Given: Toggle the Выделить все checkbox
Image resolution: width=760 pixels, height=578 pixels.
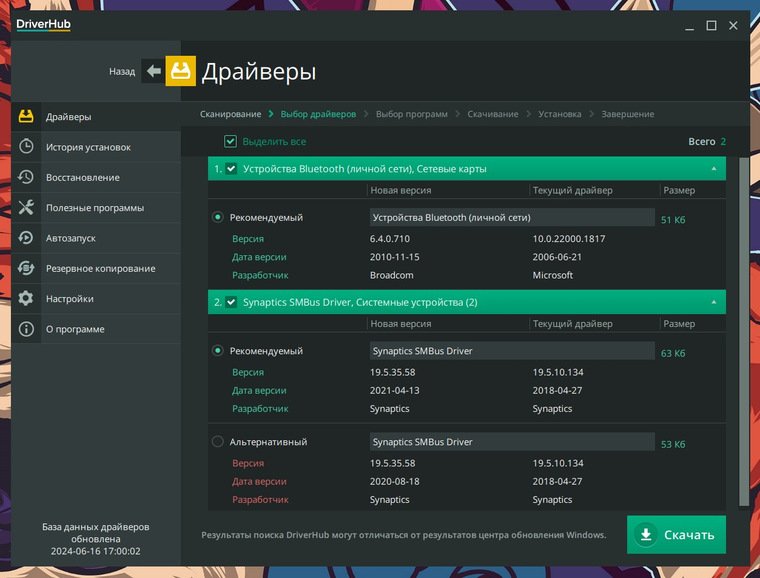Looking at the screenshot, I should (x=230, y=141).
